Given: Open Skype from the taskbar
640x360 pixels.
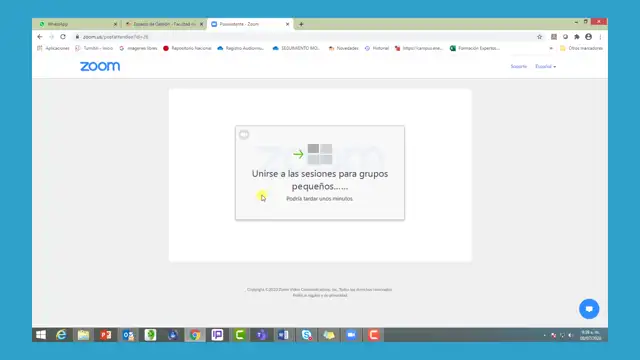Looking at the screenshot, I should coord(307,335).
